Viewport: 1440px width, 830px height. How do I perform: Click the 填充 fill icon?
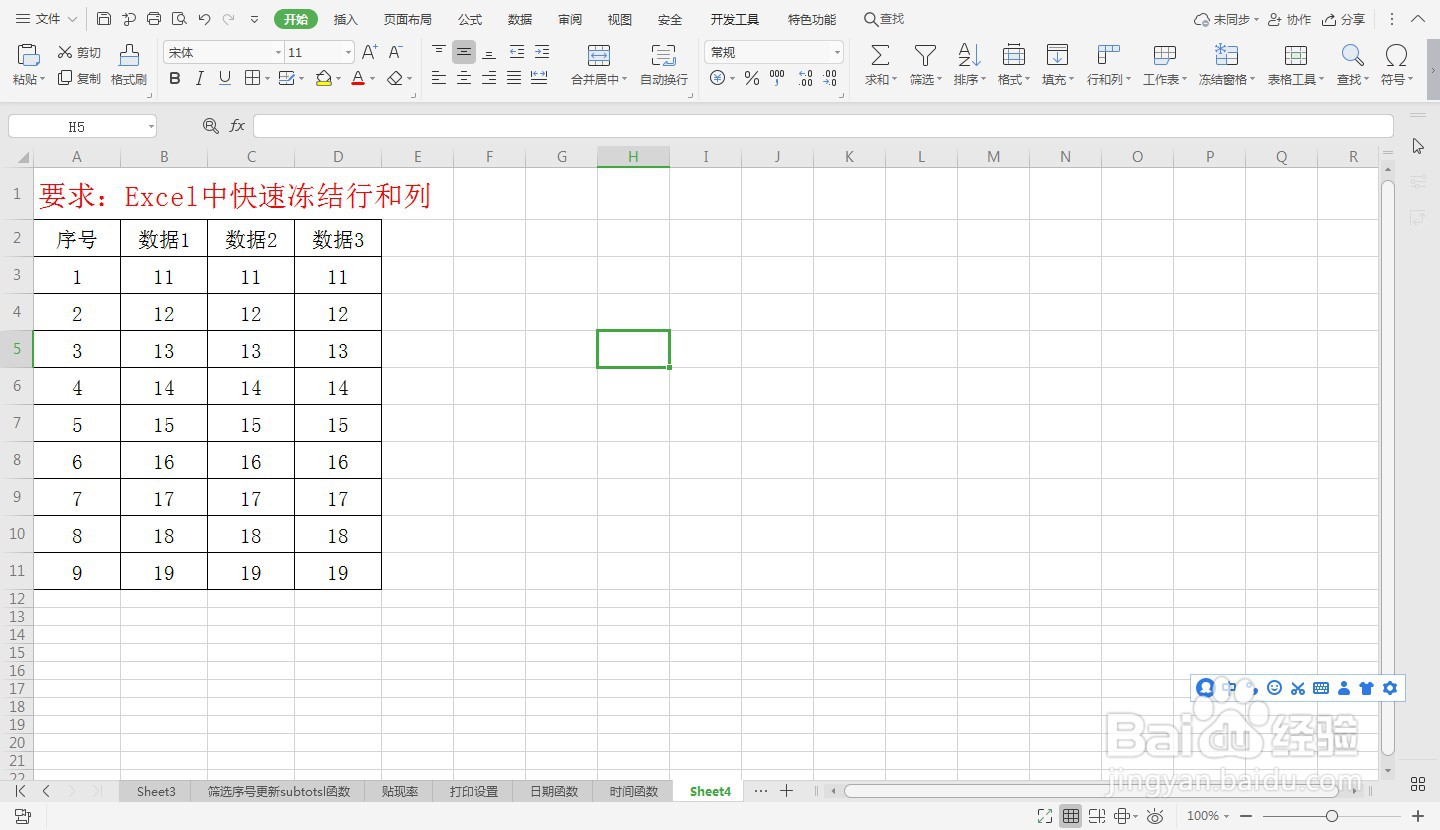1057,55
